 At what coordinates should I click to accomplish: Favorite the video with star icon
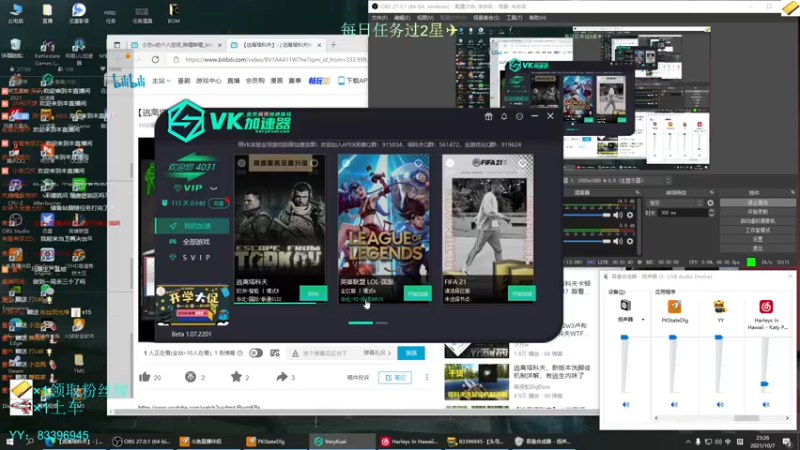point(236,377)
